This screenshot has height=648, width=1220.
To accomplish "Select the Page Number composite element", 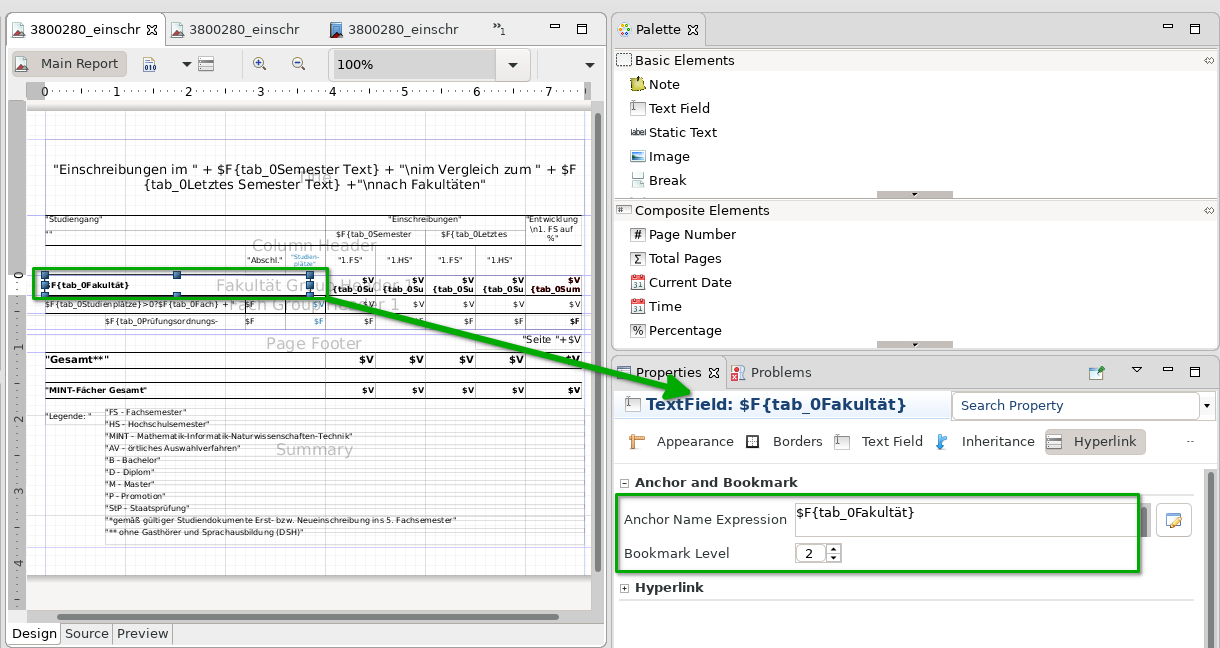I will pyautogui.click(x=683, y=234).
